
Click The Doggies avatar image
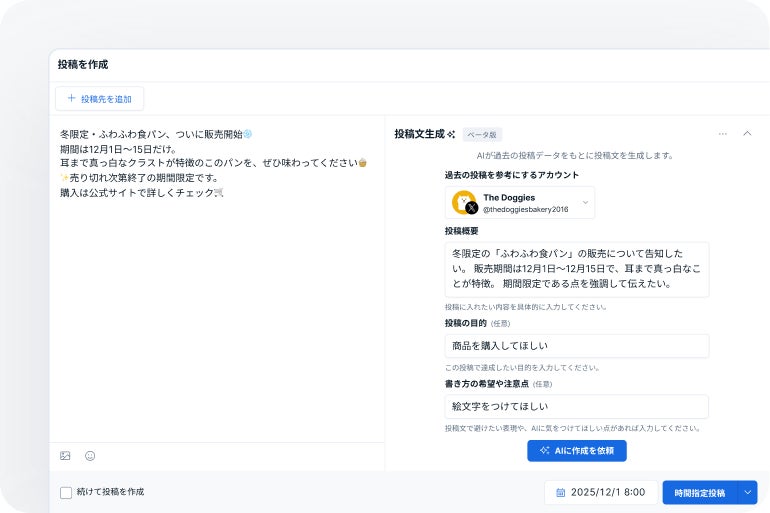(463, 201)
